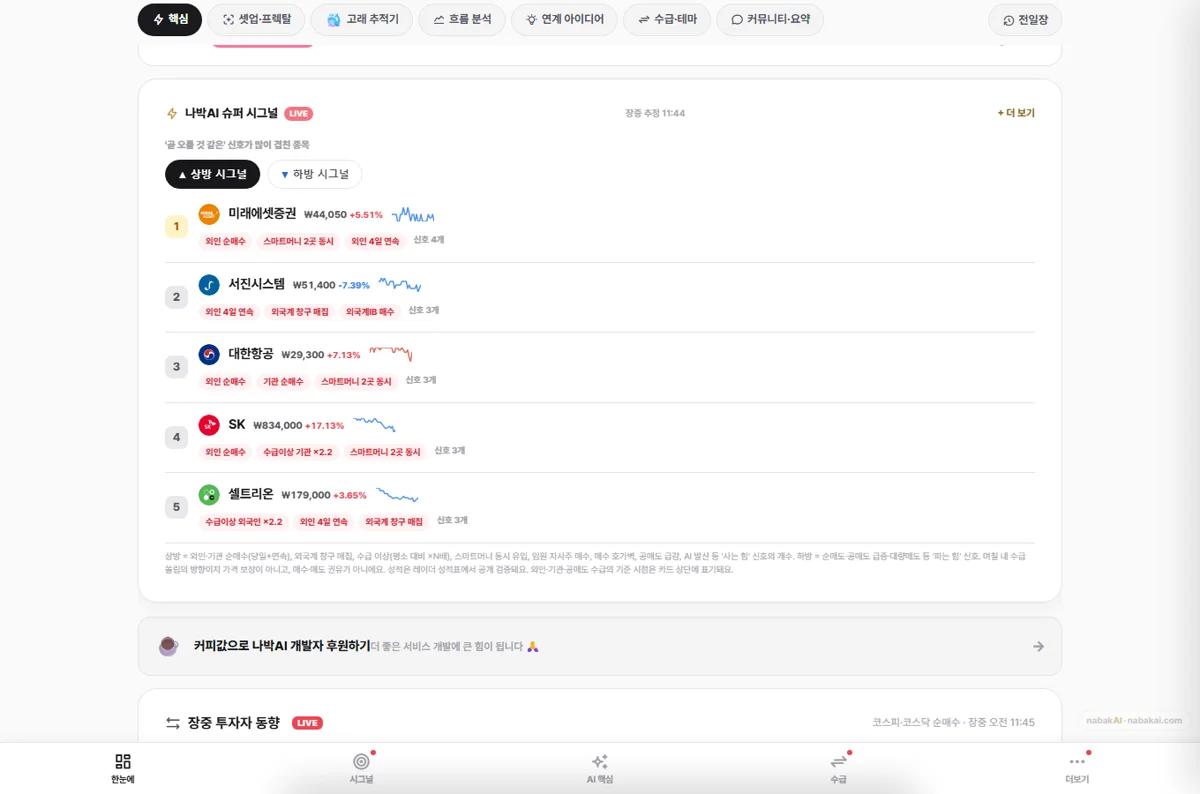Click the lightning icon beside 나박AI 슈퍼 시그널
The image size is (1200, 794).
click(172, 113)
